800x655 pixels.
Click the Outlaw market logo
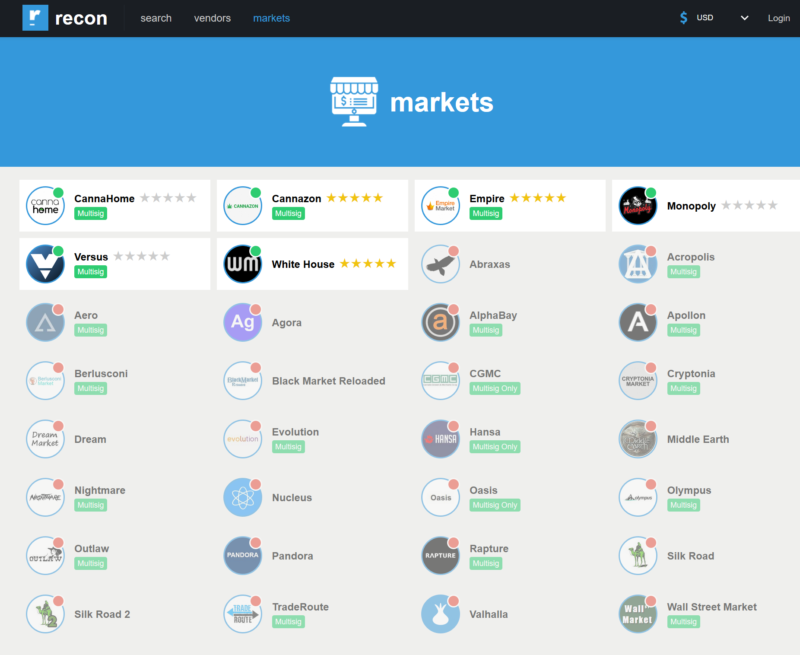pos(45,556)
